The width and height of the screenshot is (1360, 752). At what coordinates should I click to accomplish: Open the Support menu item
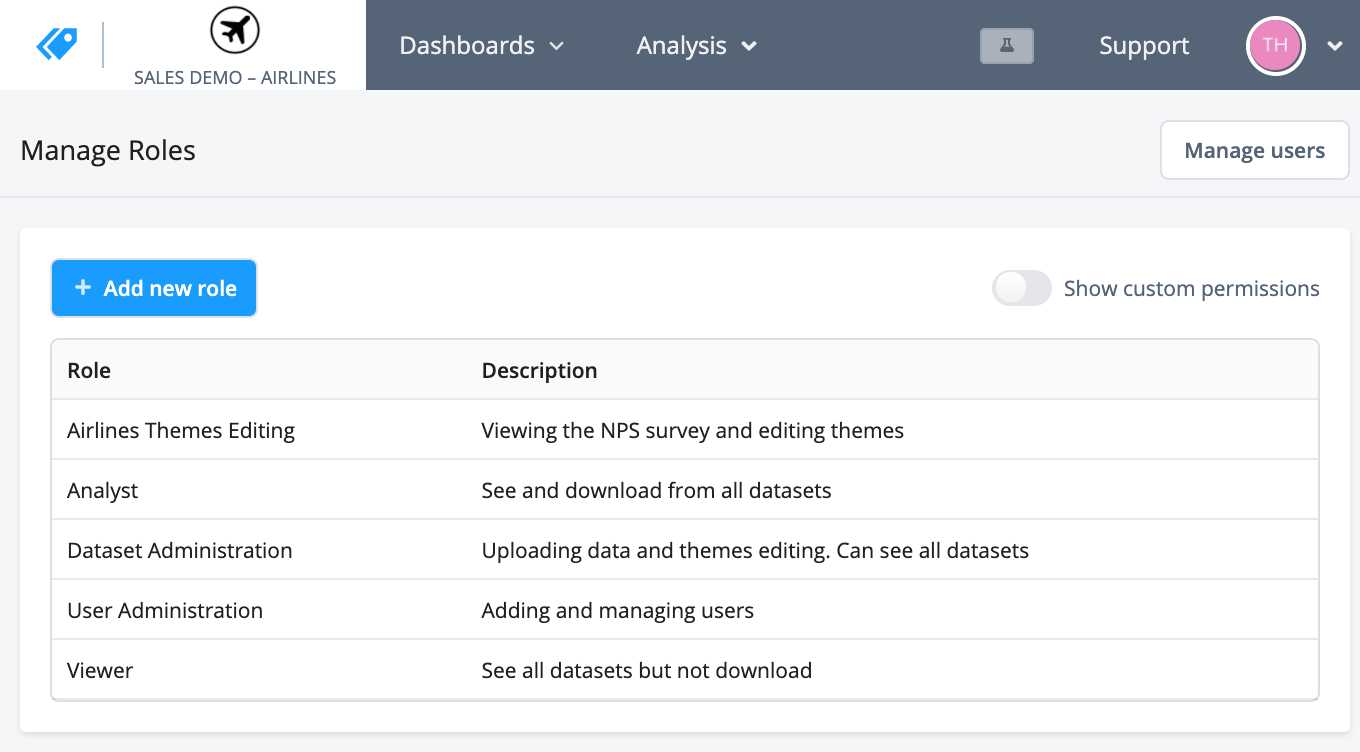pyautogui.click(x=1144, y=46)
